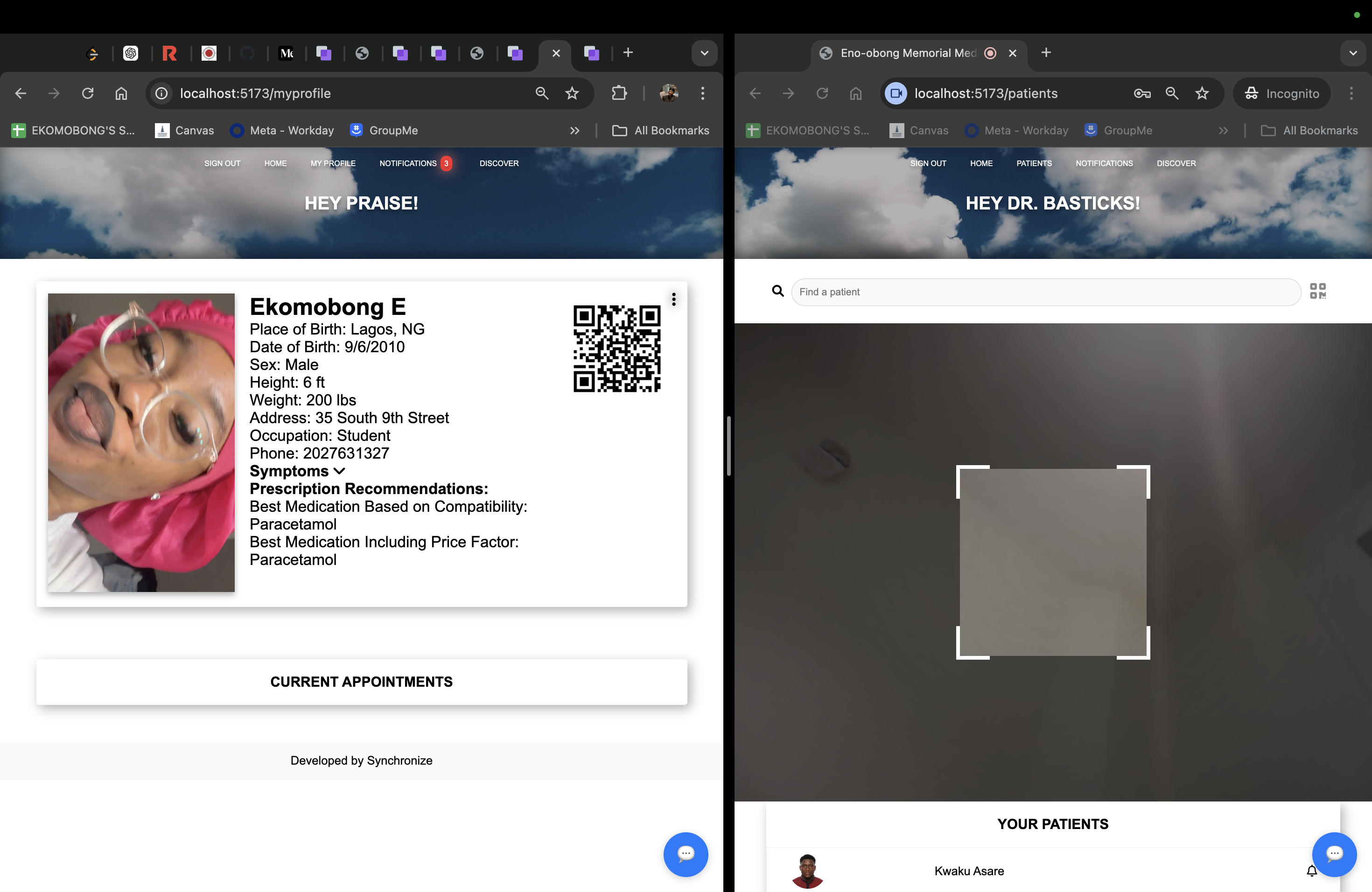Image resolution: width=1372 pixels, height=892 pixels.
Task: Click the profile QR code image
Action: click(616, 348)
